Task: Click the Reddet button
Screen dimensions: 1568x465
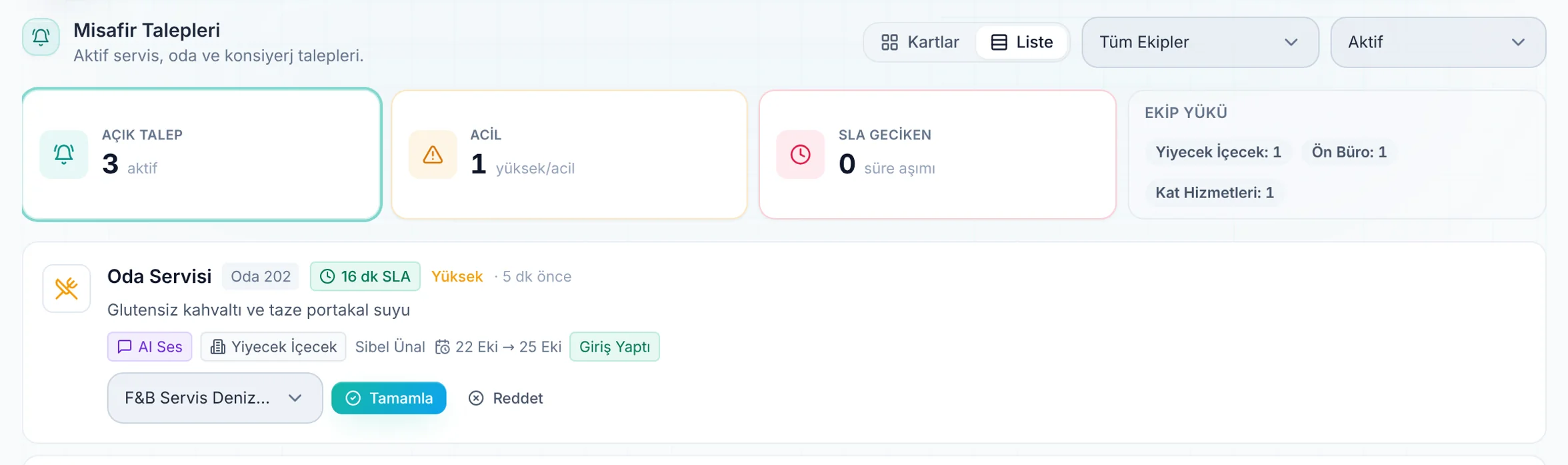Action: pyautogui.click(x=506, y=398)
